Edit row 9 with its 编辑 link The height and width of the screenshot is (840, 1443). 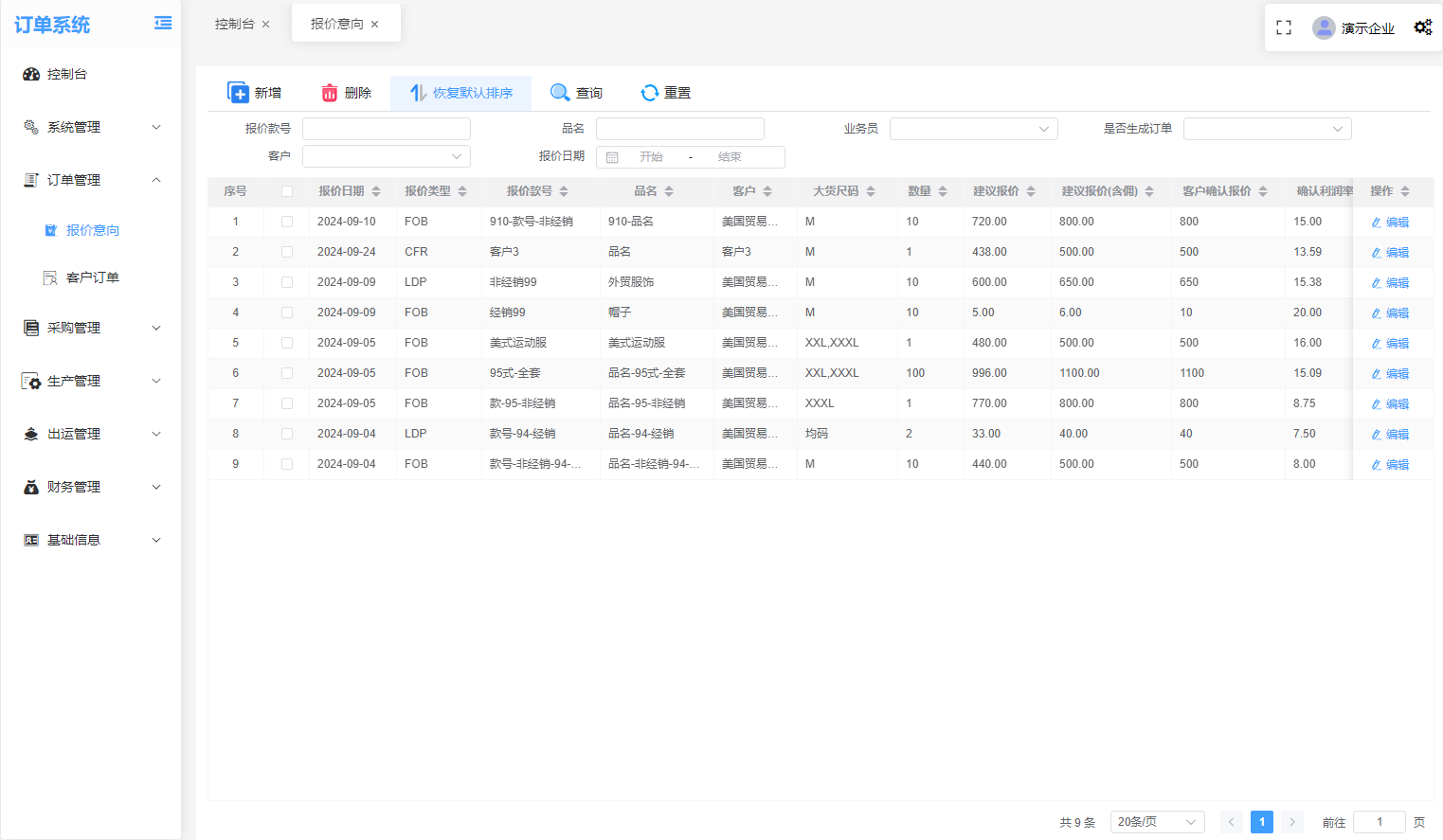tap(1390, 464)
